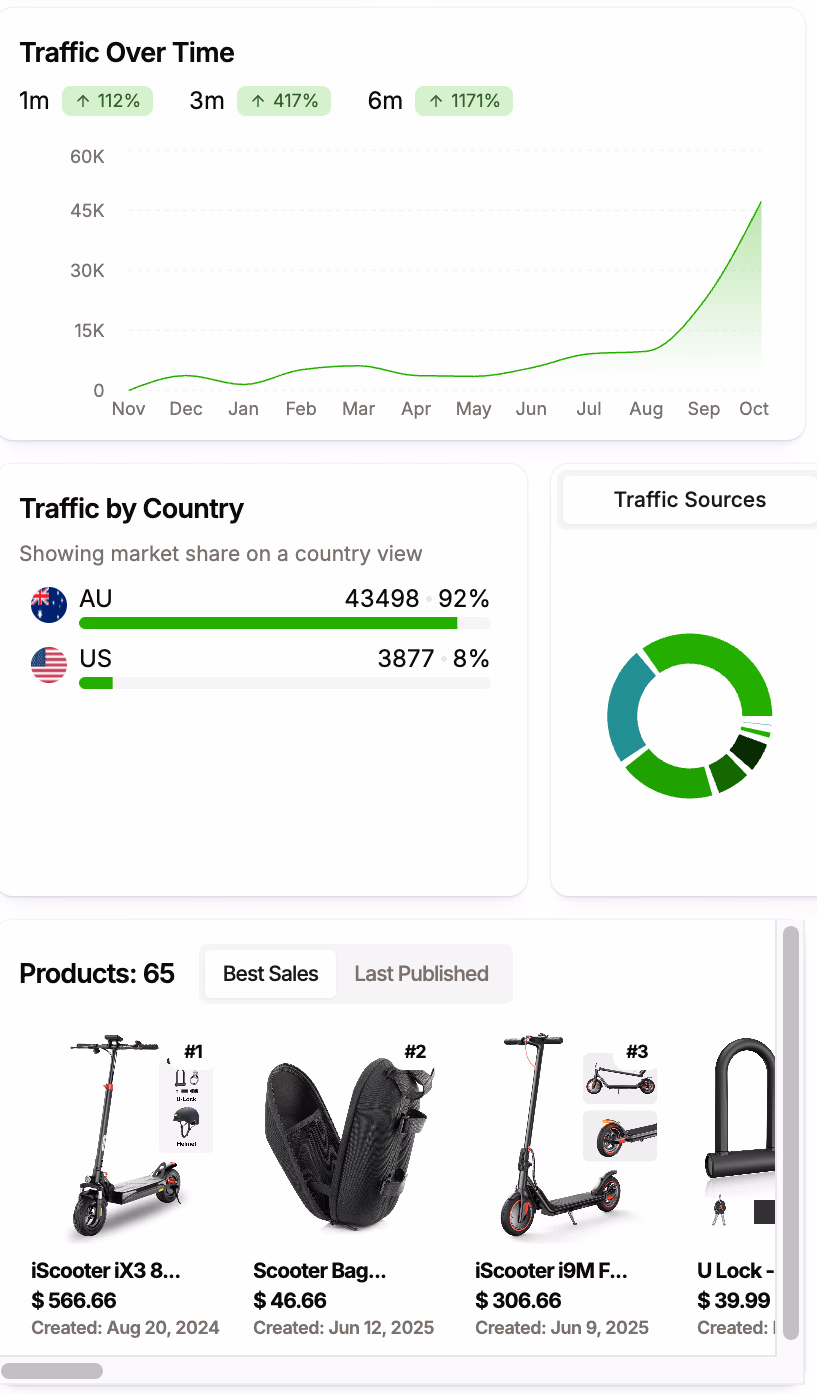Open the Traffic Sources panel header
The width and height of the screenshot is (817, 1394).
(690, 499)
